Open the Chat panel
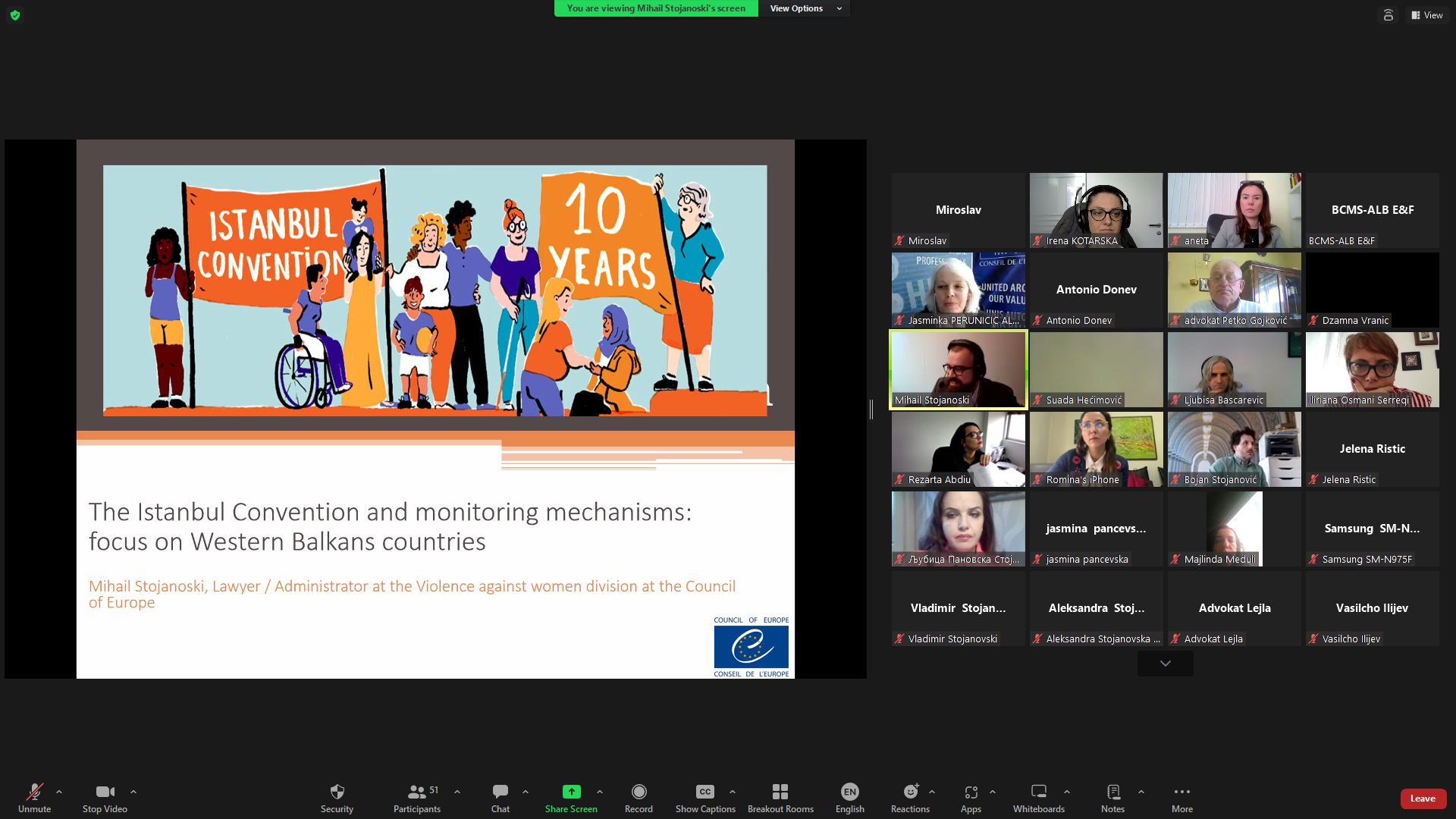 (x=500, y=798)
